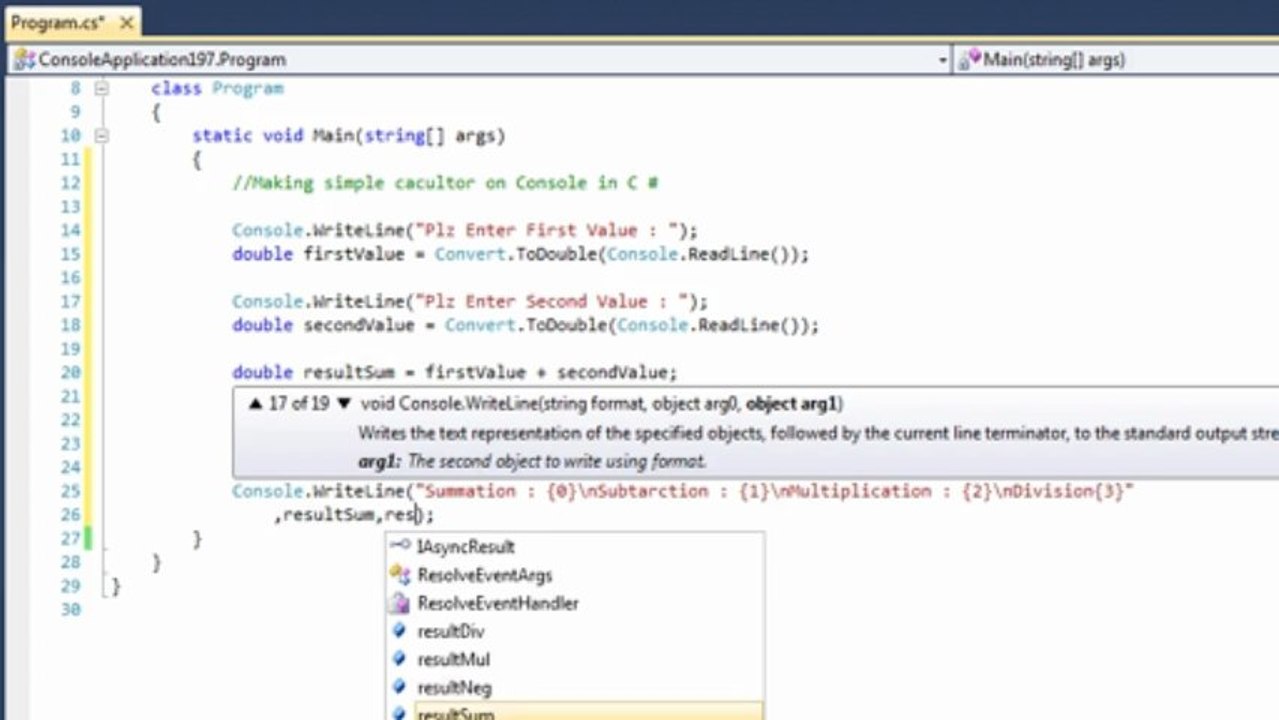
Task: Click the method icon beside Main(string[] args)
Action: tap(969, 60)
